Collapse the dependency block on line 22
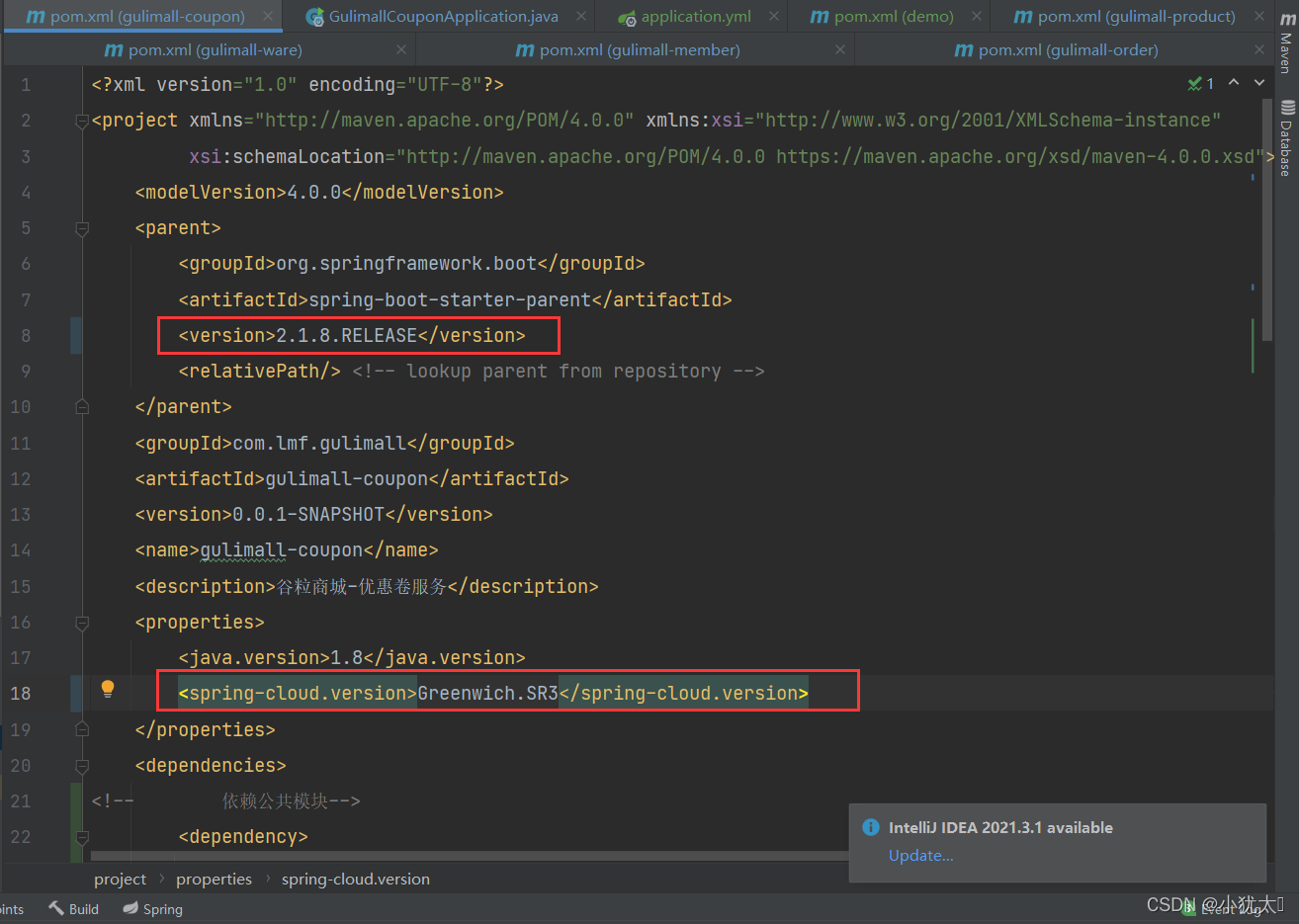This screenshot has width=1299, height=924. coord(82,837)
